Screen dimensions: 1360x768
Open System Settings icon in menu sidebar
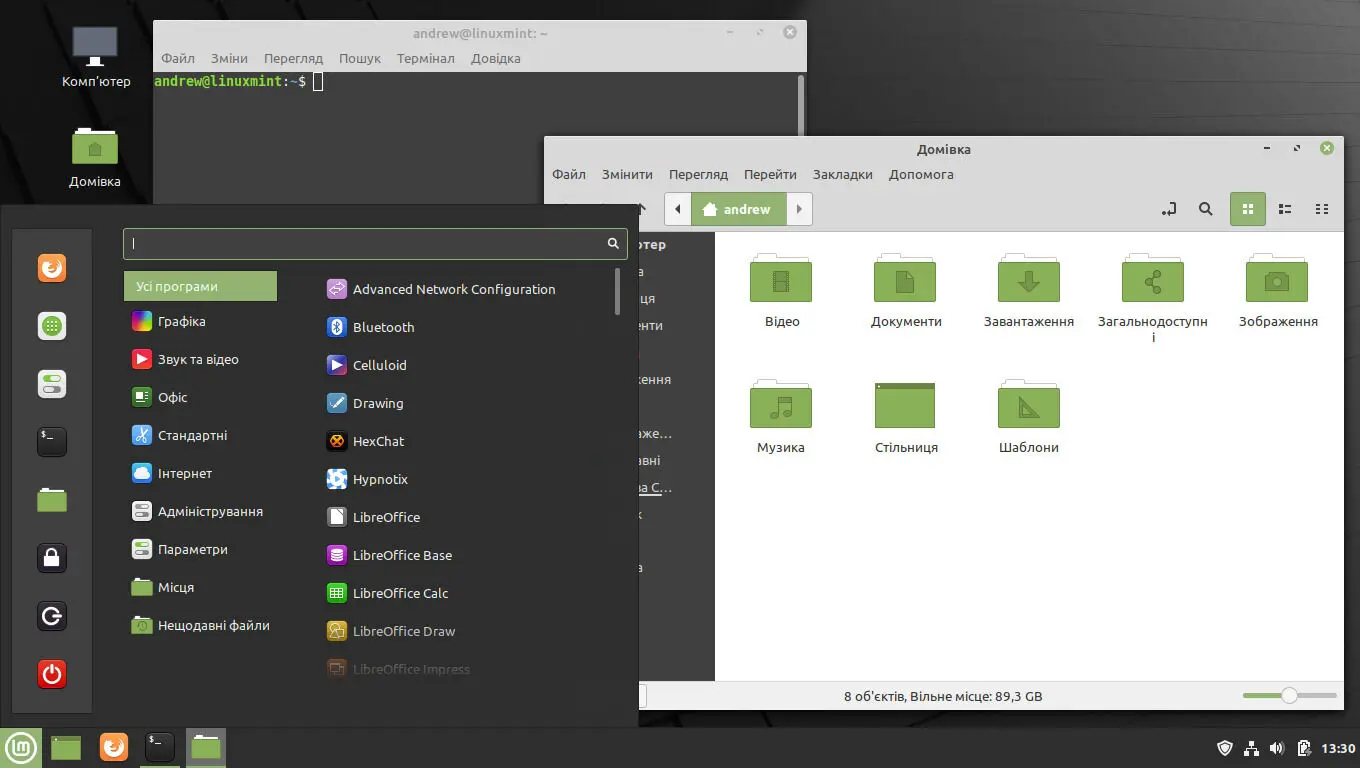pos(52,384)
